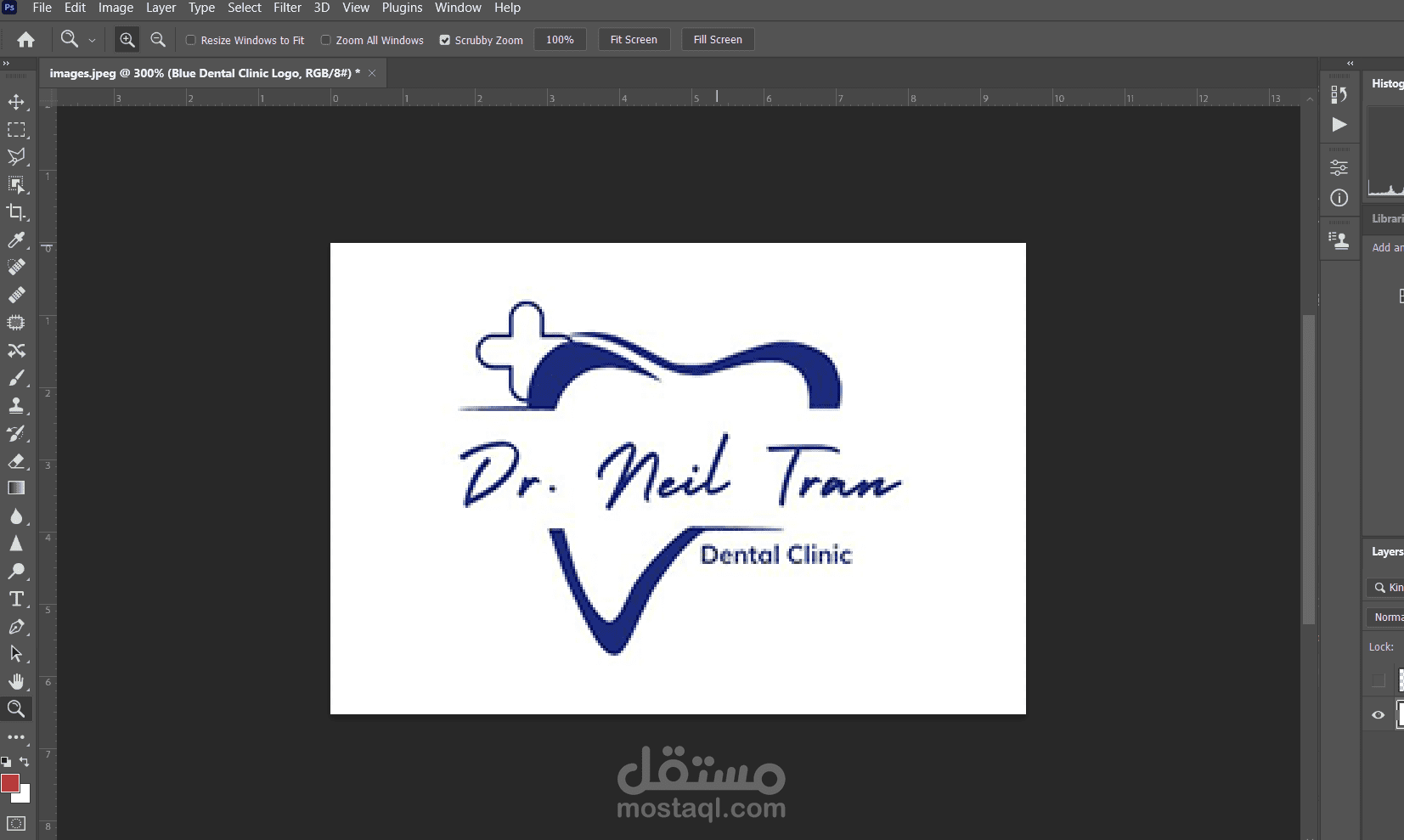1404x840 pixels.
Task: Disable the Scrubby Zoom checkbox
Action: (x=444, y=40)
